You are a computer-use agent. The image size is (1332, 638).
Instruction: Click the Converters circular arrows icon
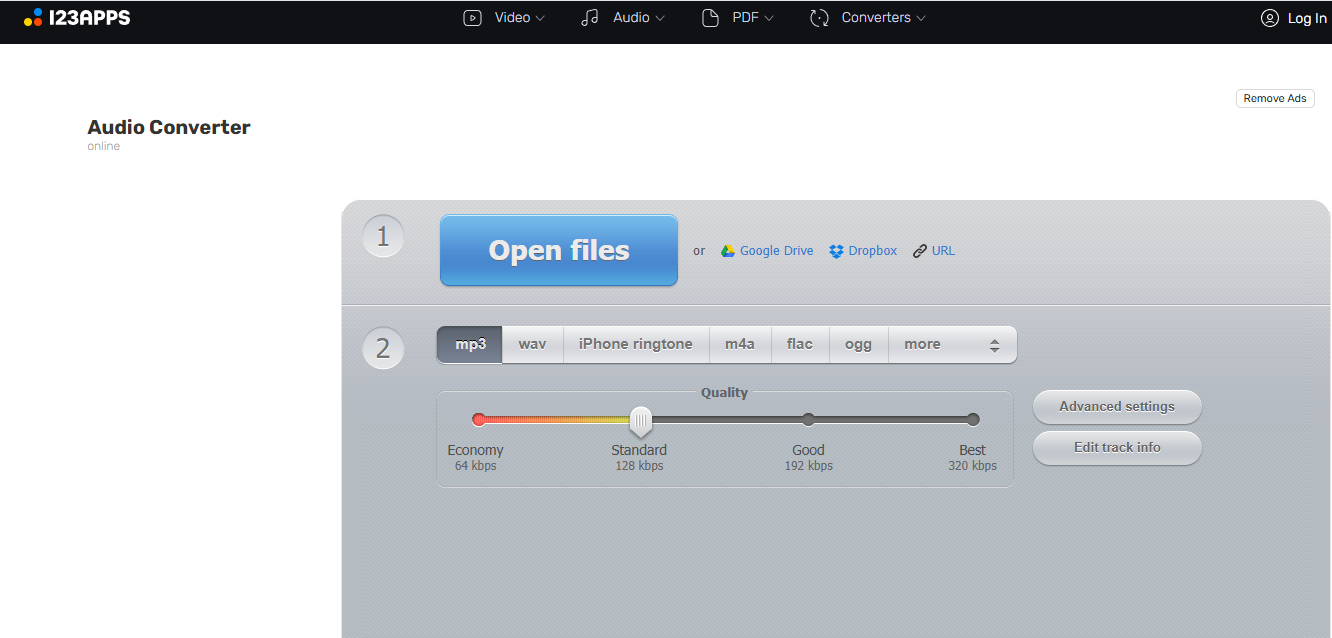(820, 18)
